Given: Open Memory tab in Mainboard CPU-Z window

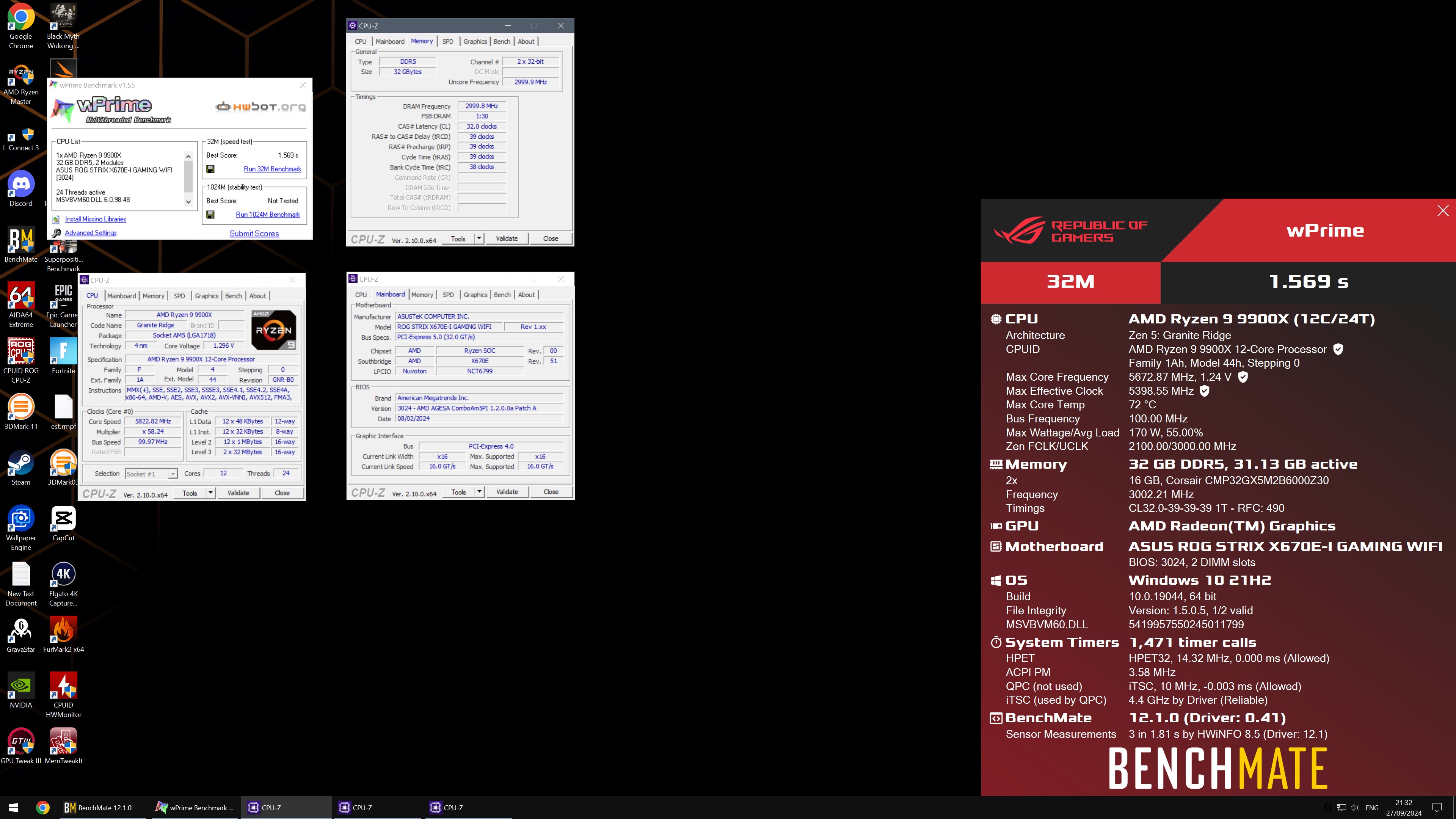Looking at the screenshot, I should click(x=422, y=295).
